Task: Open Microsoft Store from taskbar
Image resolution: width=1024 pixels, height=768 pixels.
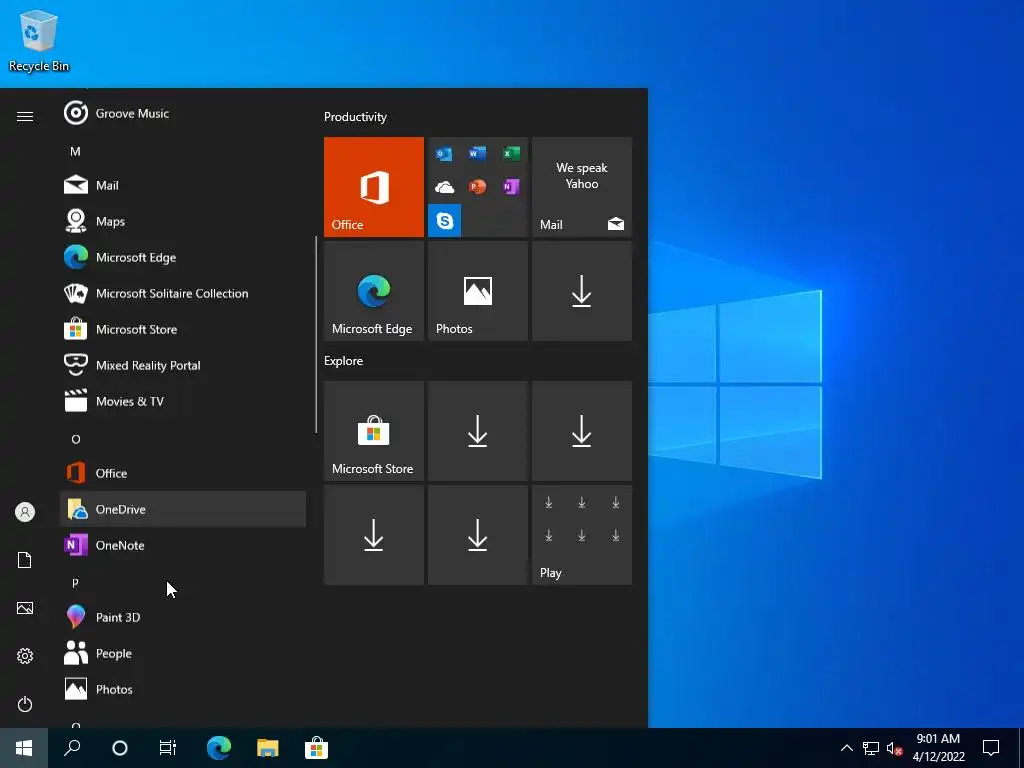Action: (x=316, y=748)
